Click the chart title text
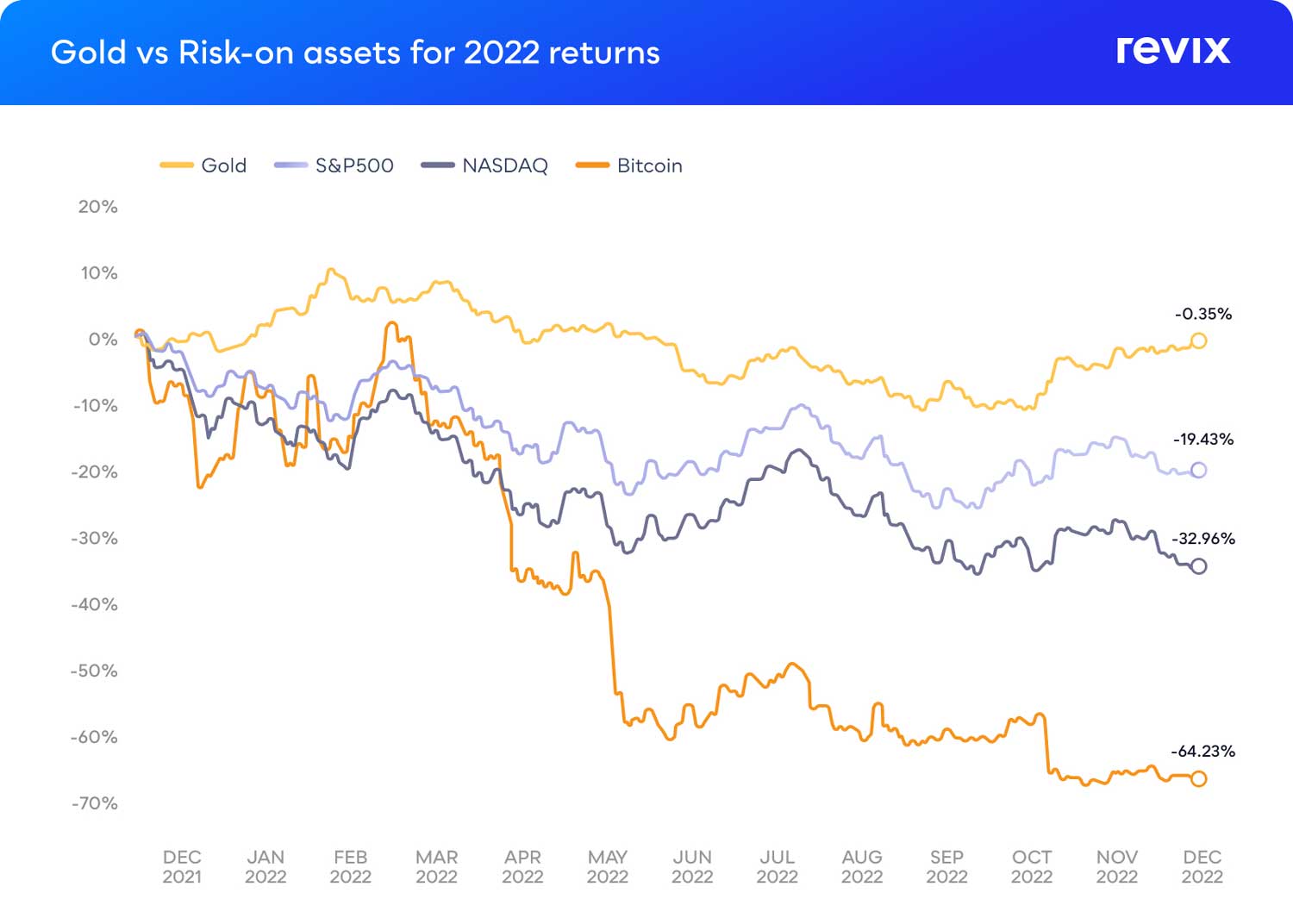This screenshot has width=1293, height=924. click(355, 53)
